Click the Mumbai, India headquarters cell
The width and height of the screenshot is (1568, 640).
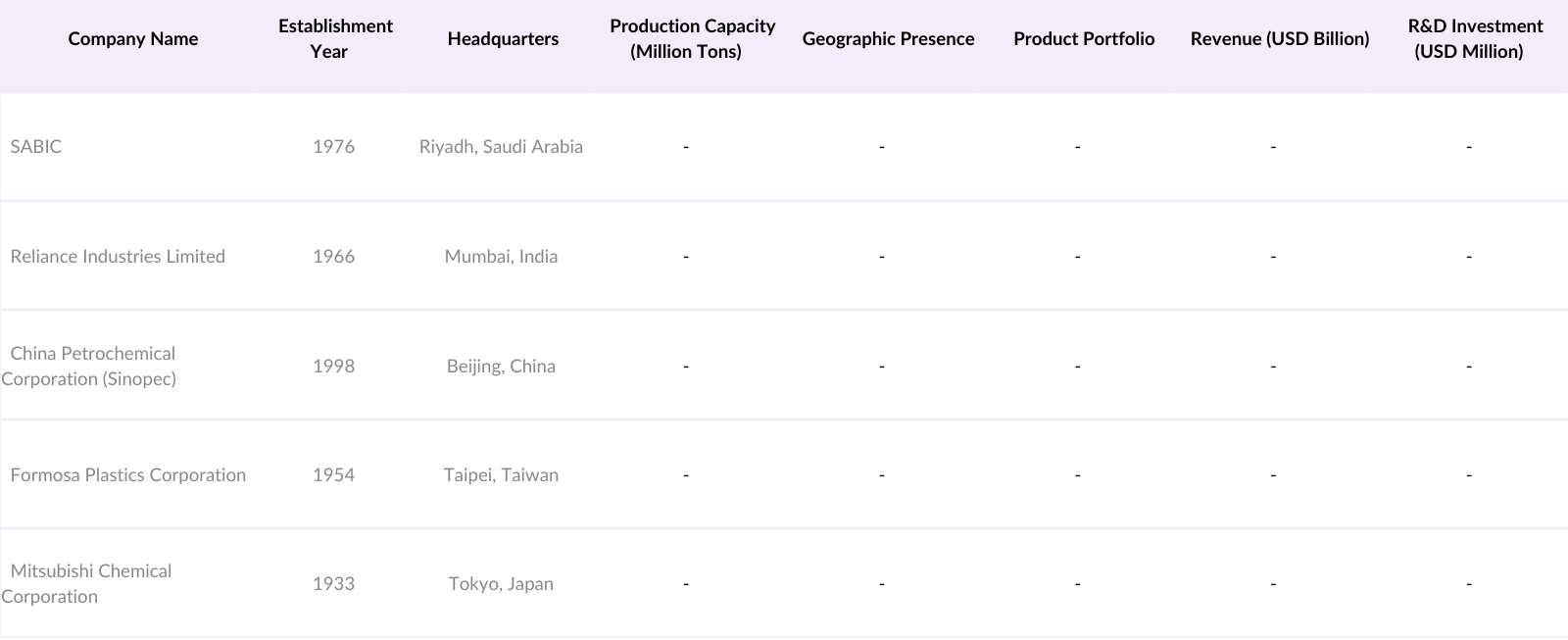pyautogui.click(x=501, y=257)
